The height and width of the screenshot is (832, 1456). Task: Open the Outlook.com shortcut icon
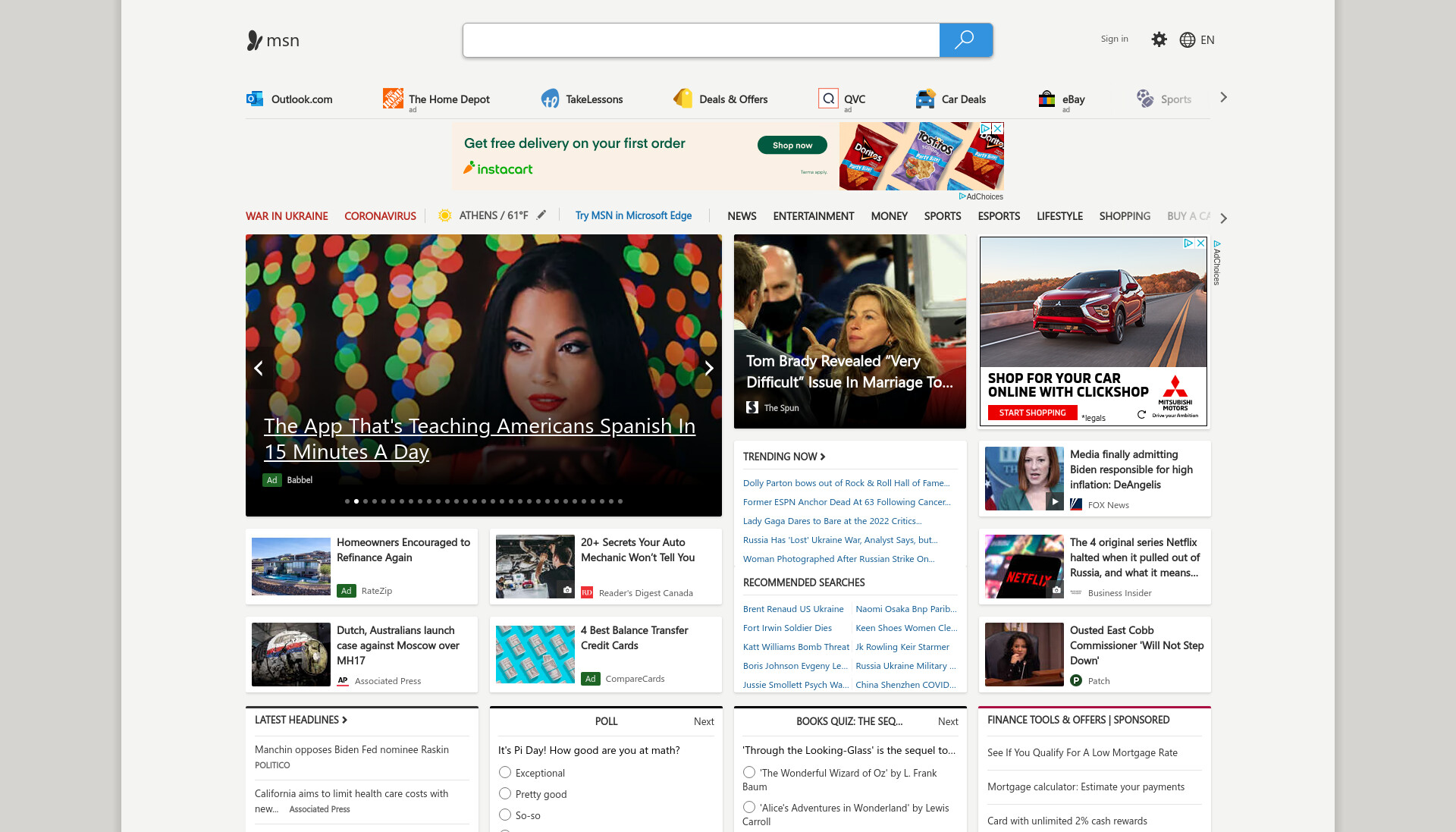pos(255,99)
